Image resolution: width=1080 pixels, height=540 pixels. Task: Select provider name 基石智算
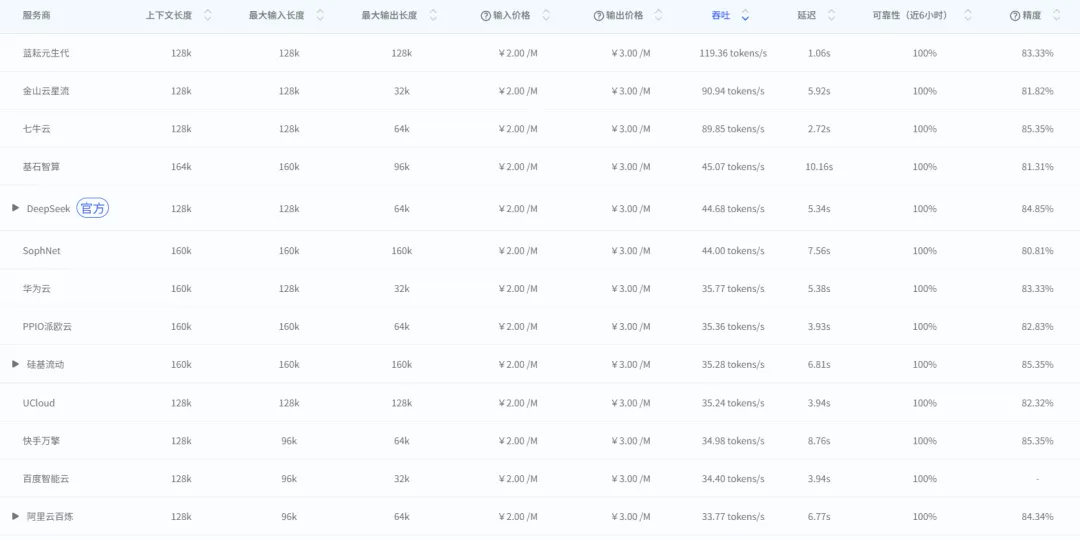point(41,167)
